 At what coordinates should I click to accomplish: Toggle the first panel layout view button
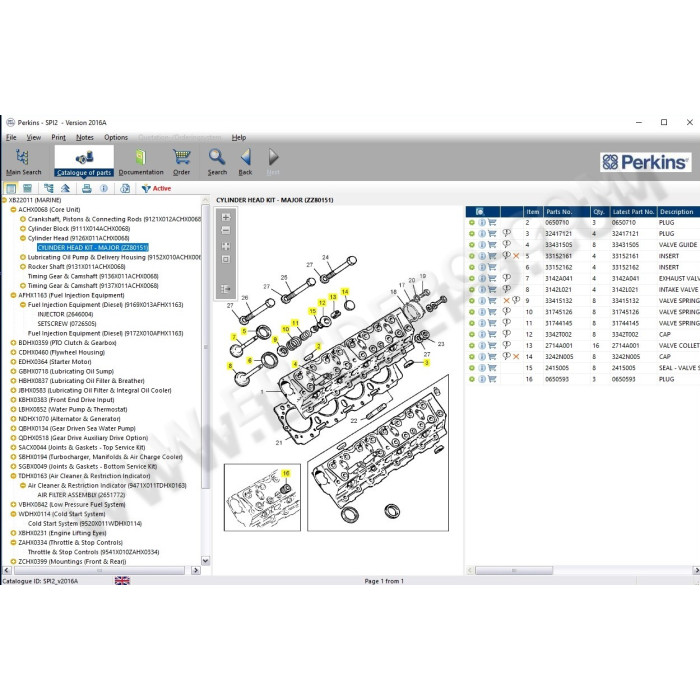(x=11, y=188)
